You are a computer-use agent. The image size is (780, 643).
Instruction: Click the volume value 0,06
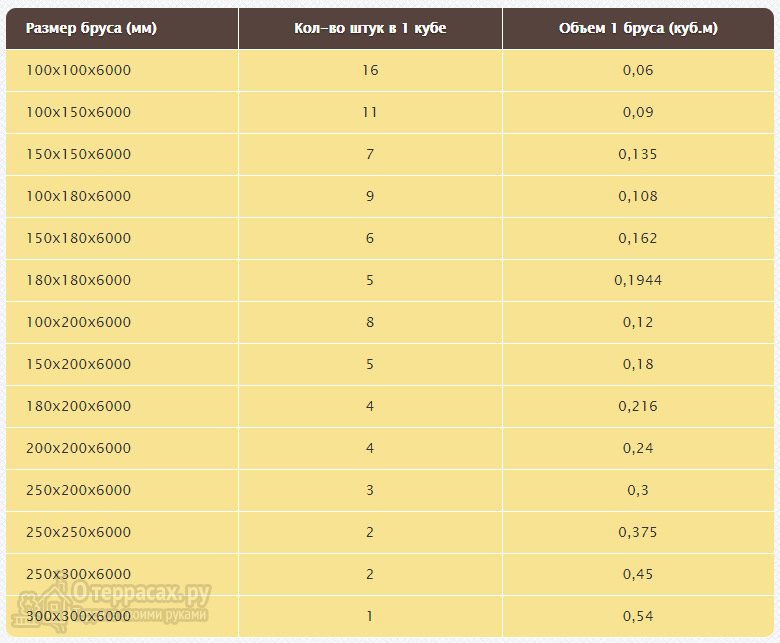(x=638, y=70)
